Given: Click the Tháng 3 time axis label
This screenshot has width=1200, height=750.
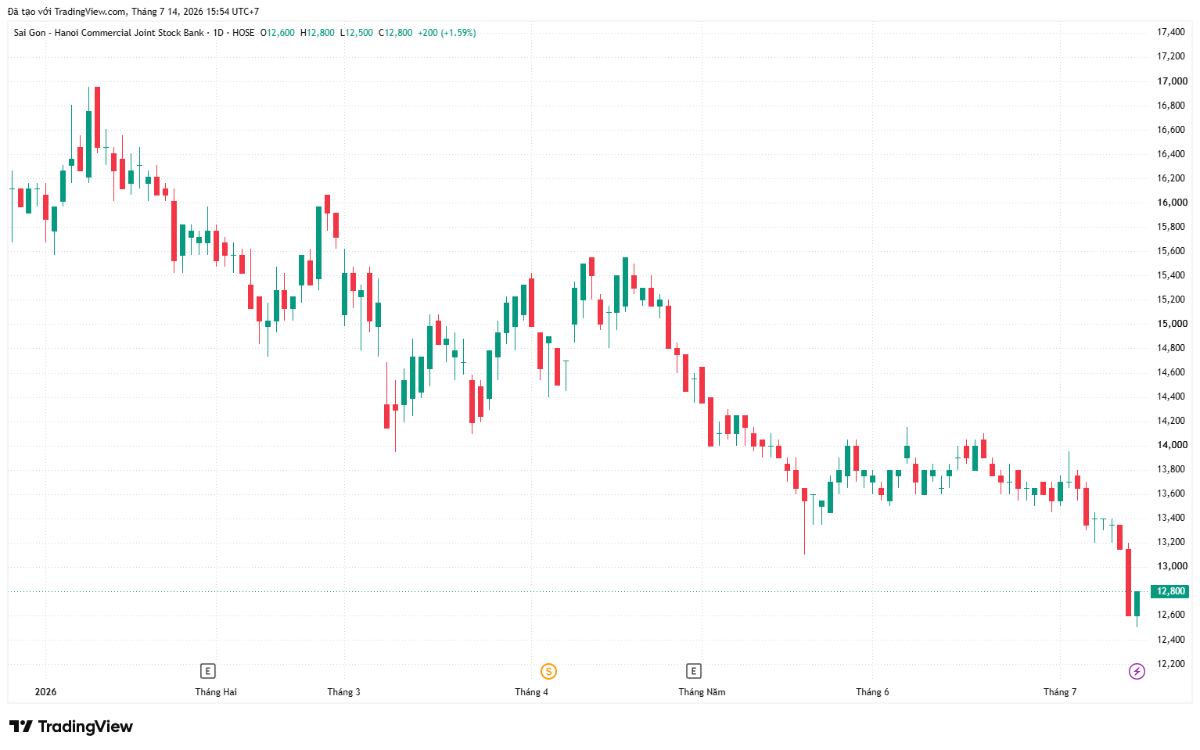Looking at the screenshot, I should [344, 692].
